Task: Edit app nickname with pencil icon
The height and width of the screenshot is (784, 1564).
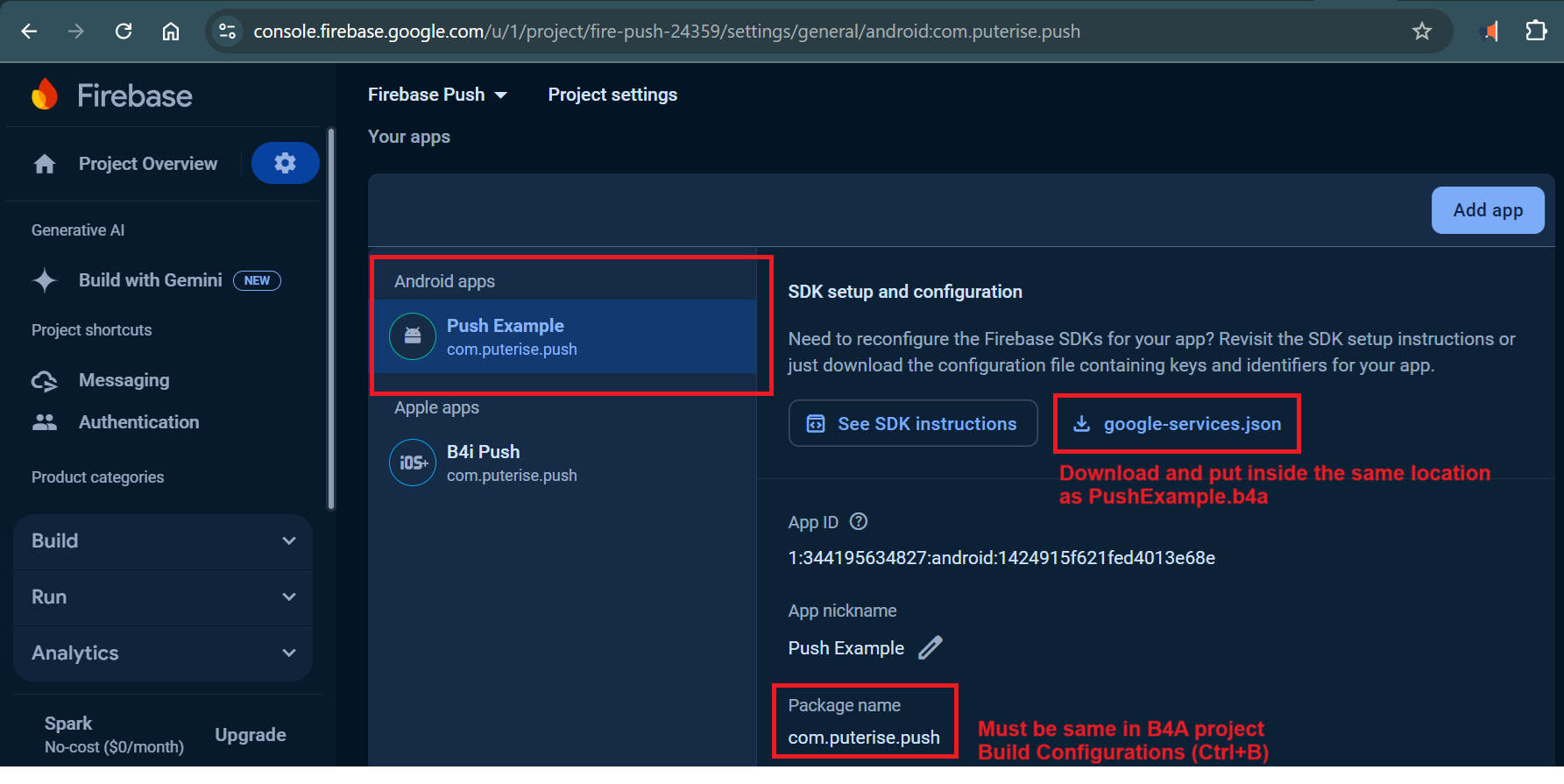Action: pos(931,648)
